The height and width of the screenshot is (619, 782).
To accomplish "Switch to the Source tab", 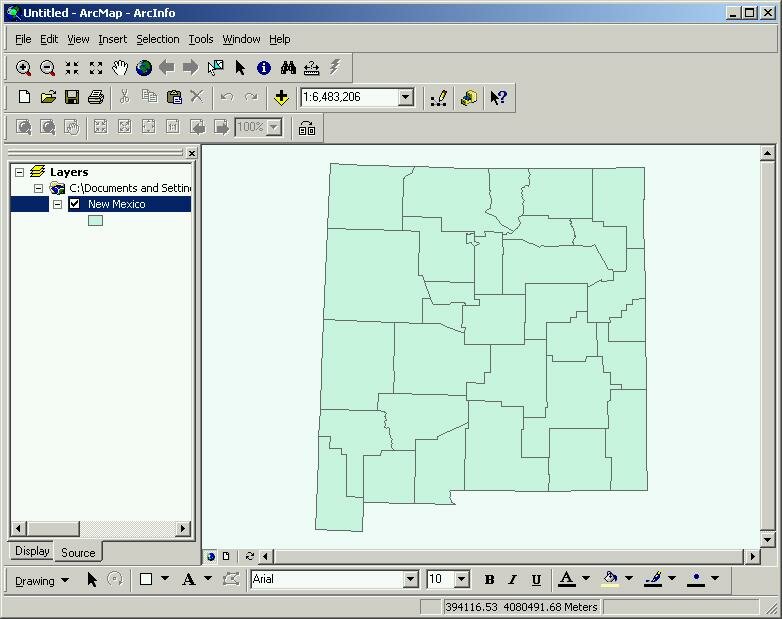I will [78, 552].
